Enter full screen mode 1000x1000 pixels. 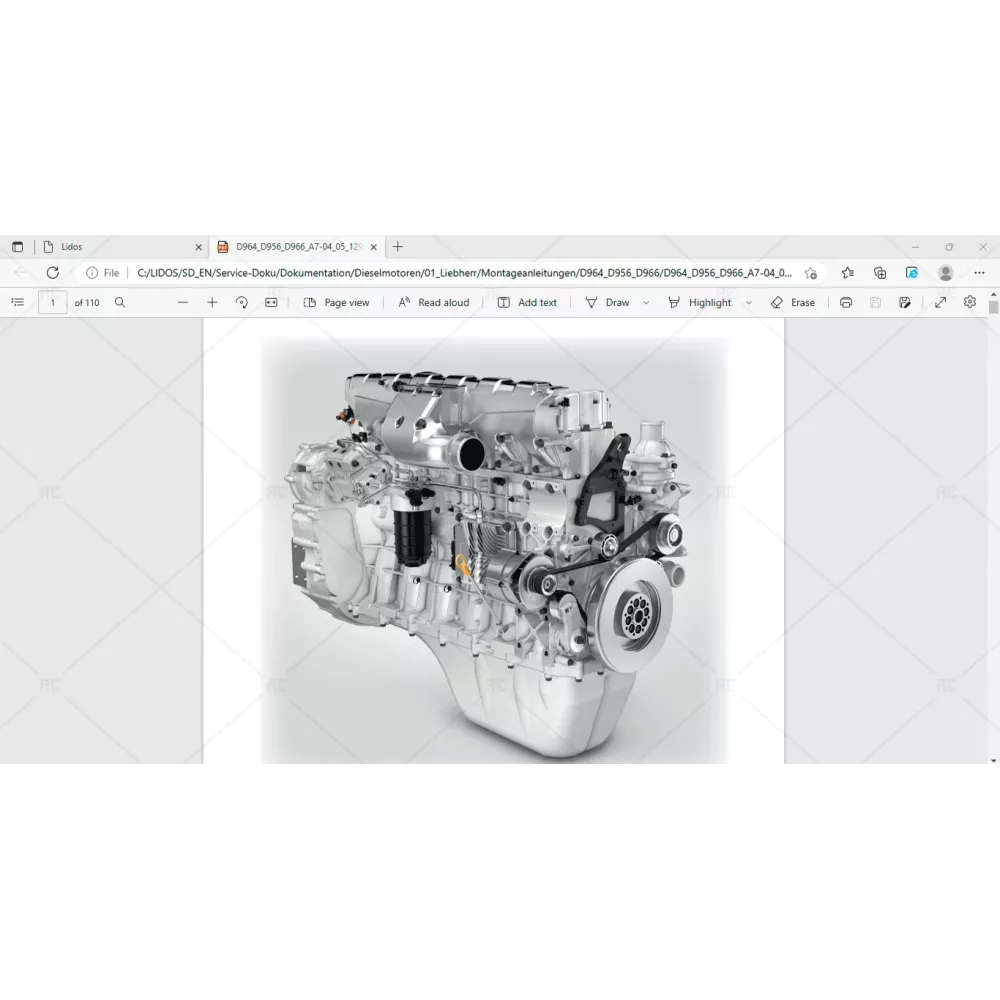940,302
